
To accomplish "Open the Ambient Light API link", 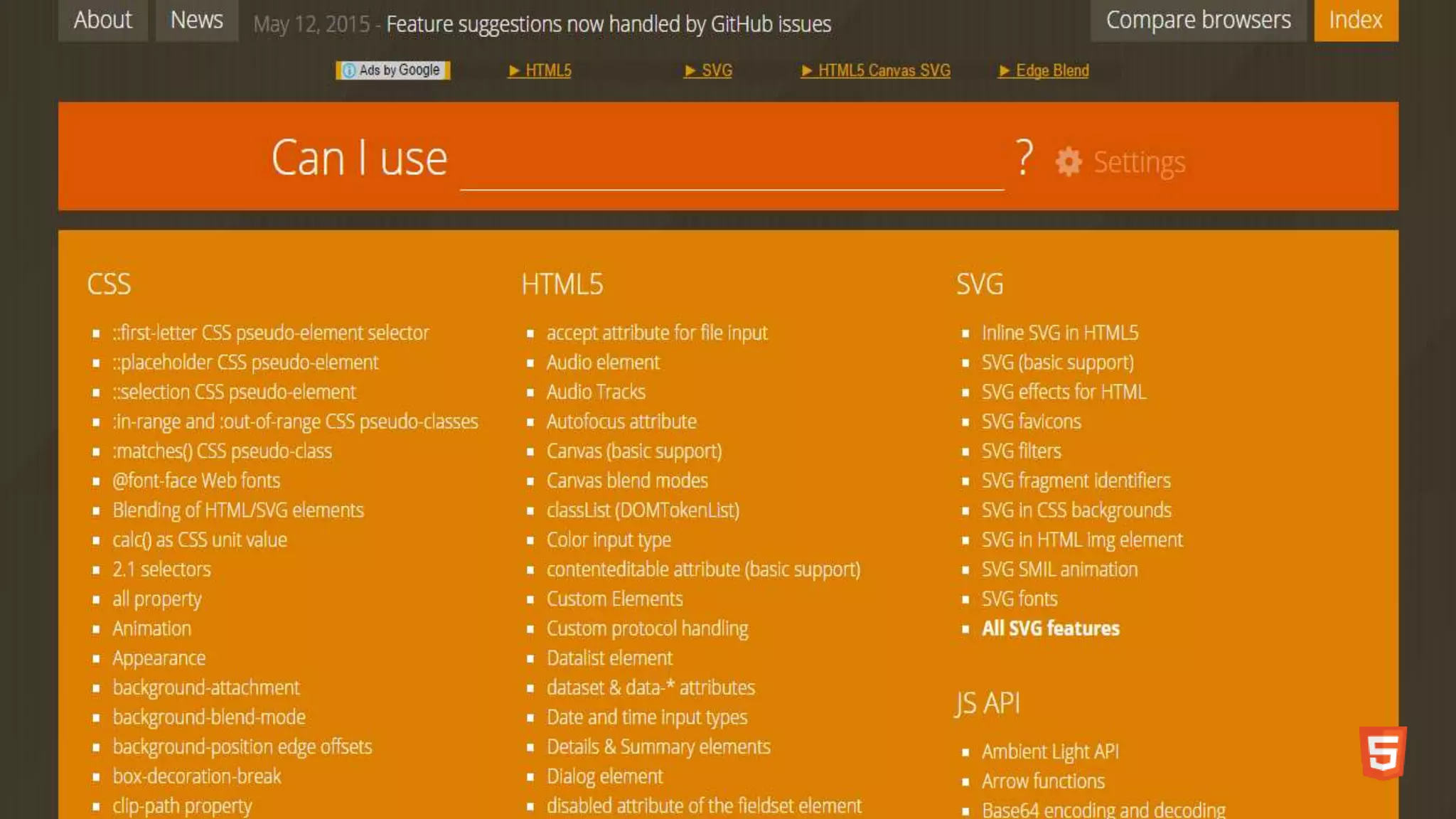I will click(1050, 751).
